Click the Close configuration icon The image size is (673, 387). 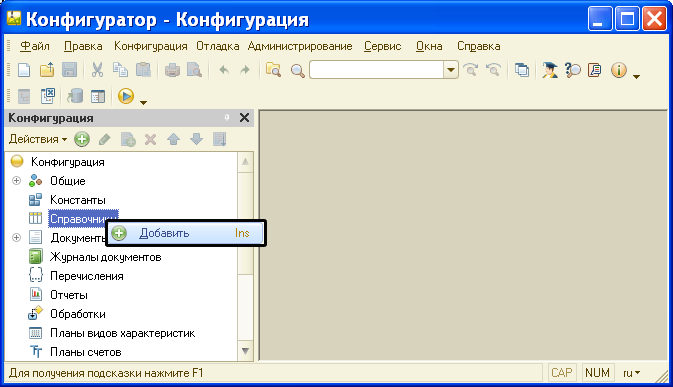tap(48, 96)
